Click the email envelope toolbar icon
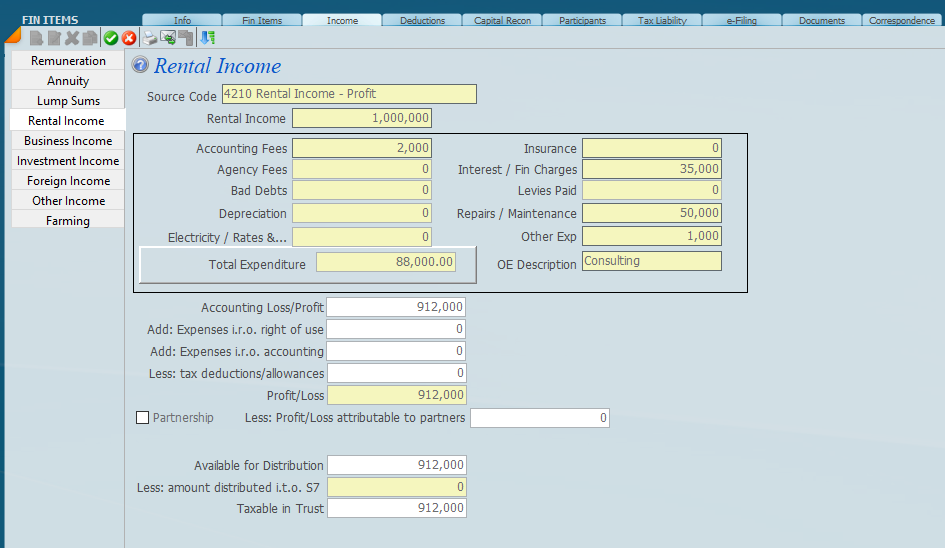The height and width of the screenshot is (548, 945). (x=168, y=38)
